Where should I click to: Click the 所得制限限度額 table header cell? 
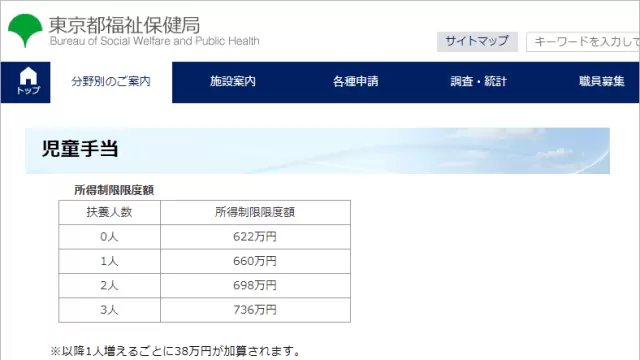pyautogui.click(x=255, y=212)
